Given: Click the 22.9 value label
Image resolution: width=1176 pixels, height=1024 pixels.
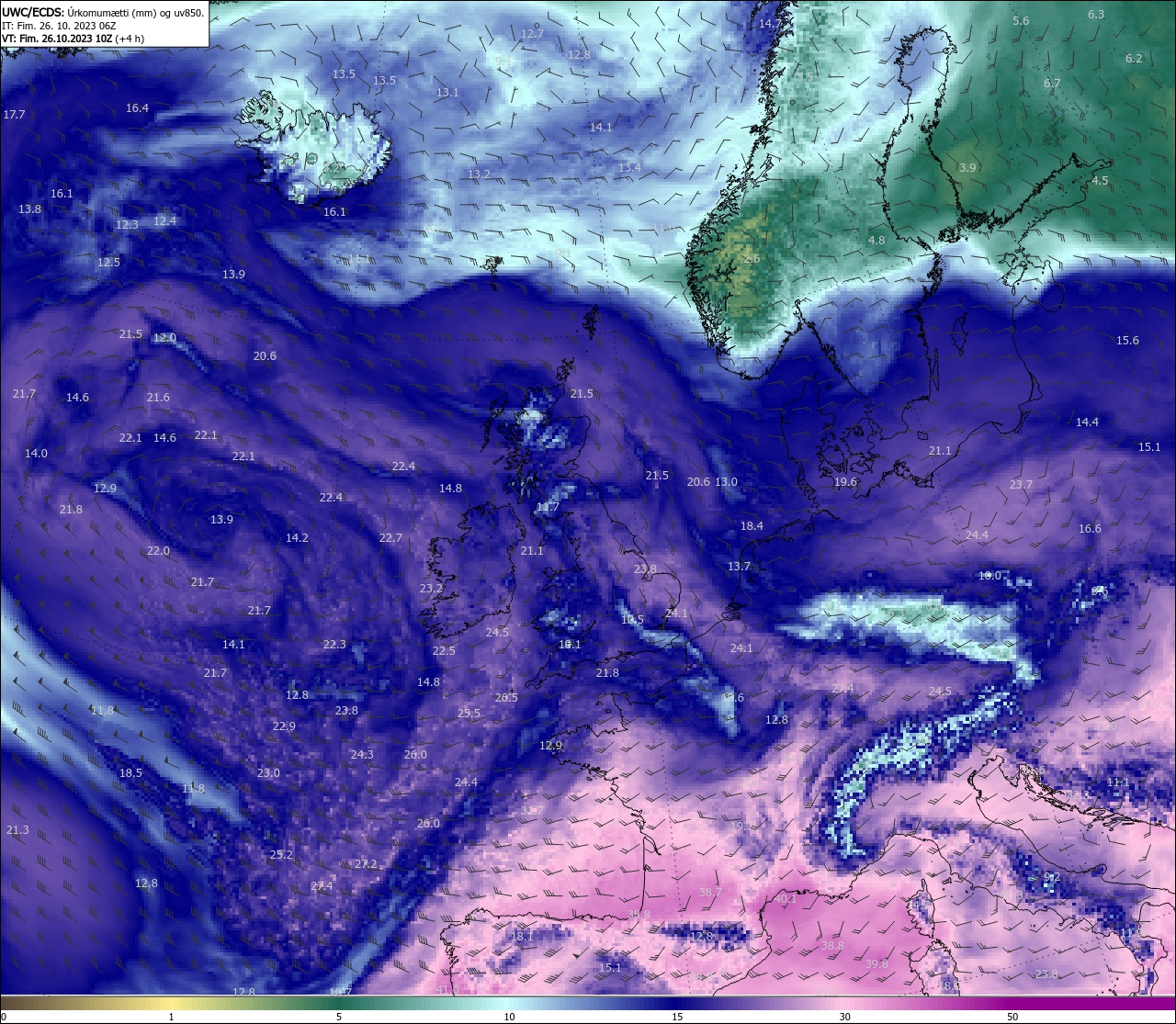Looking at the screenshot, I should coord(284,726).
